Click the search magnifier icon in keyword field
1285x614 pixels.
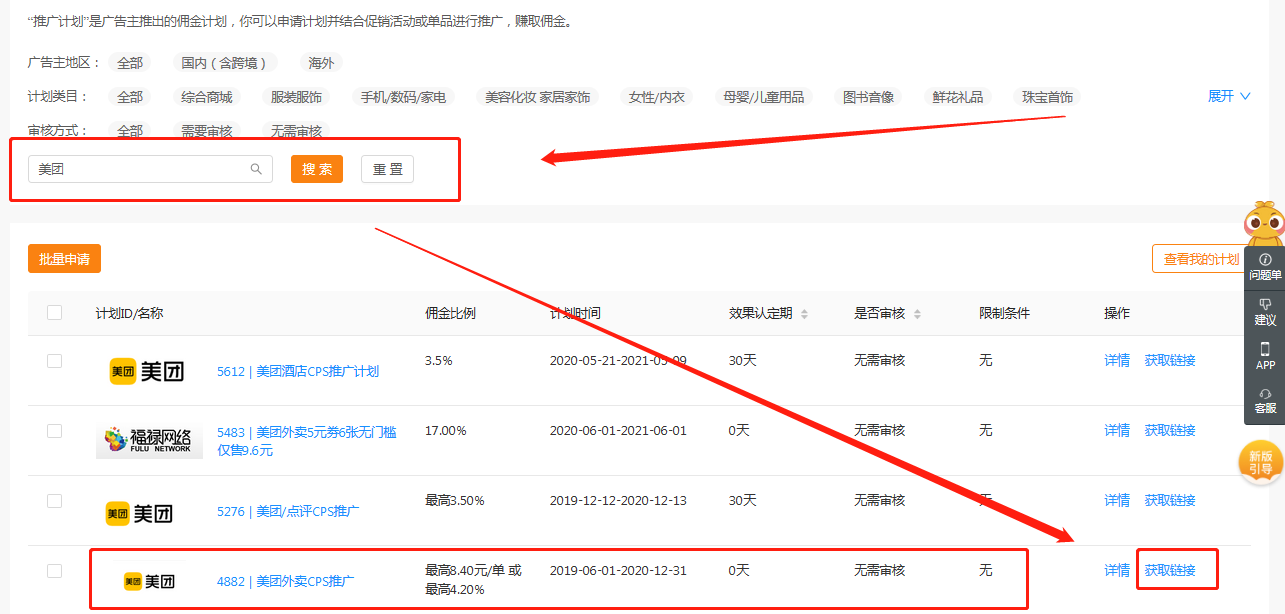click(x=257, y=169)
